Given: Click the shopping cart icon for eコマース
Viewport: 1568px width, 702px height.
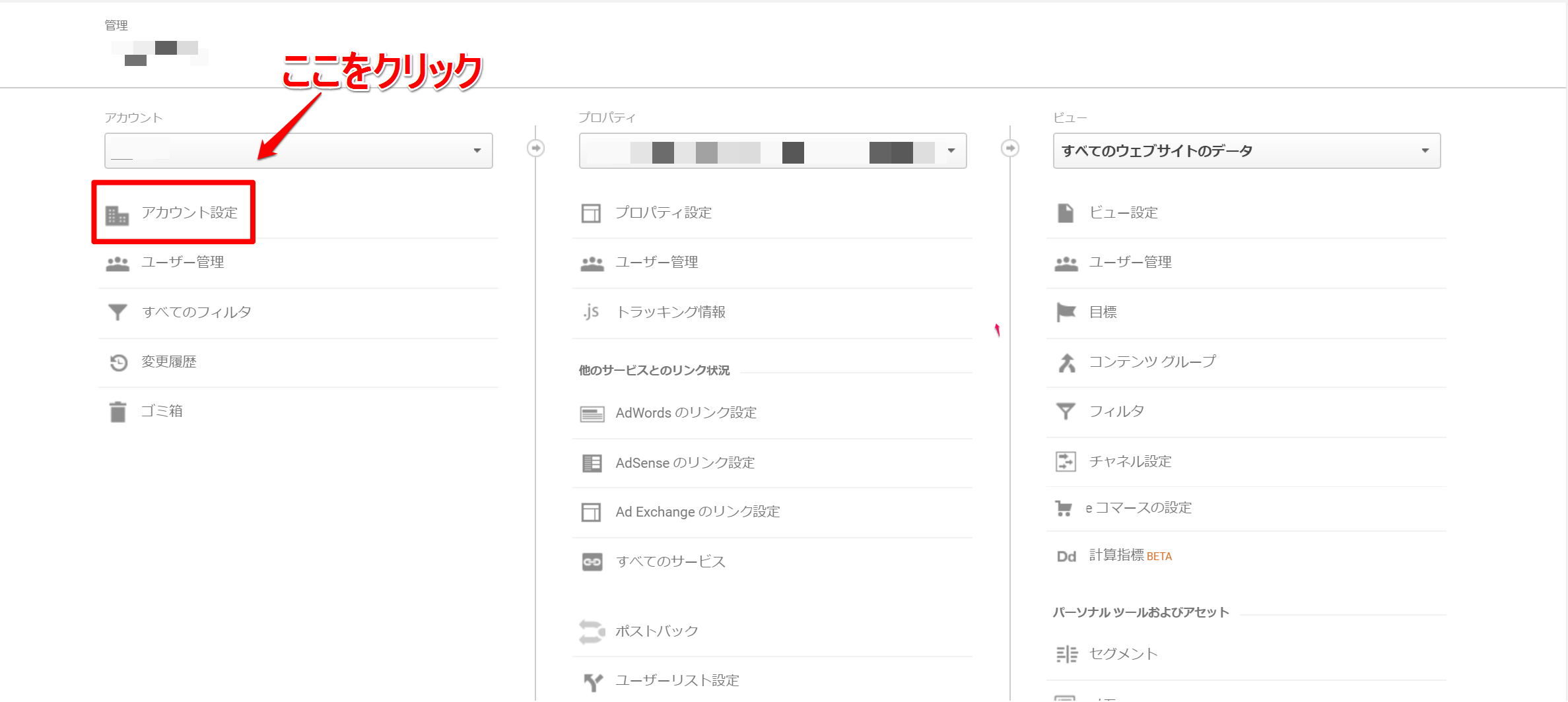Looking at the screenshot, I should coord(1064,509).
